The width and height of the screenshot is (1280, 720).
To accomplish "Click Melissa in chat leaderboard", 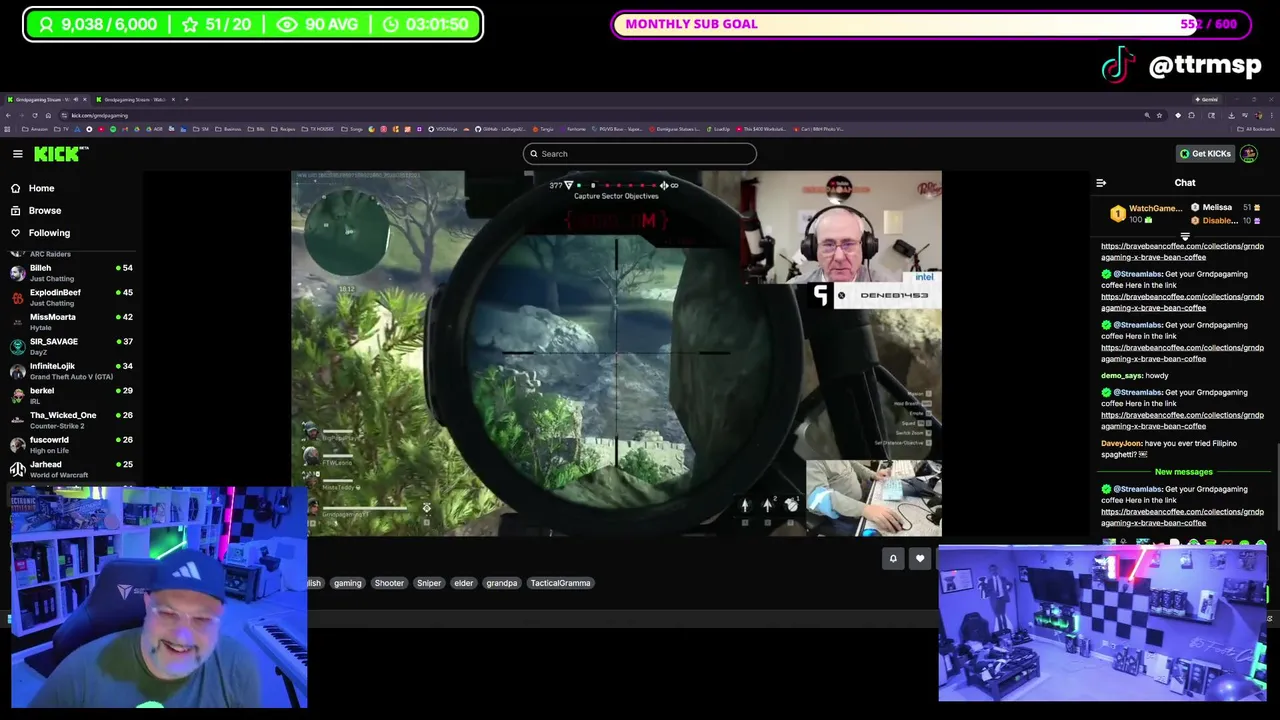I will 1217,208.
